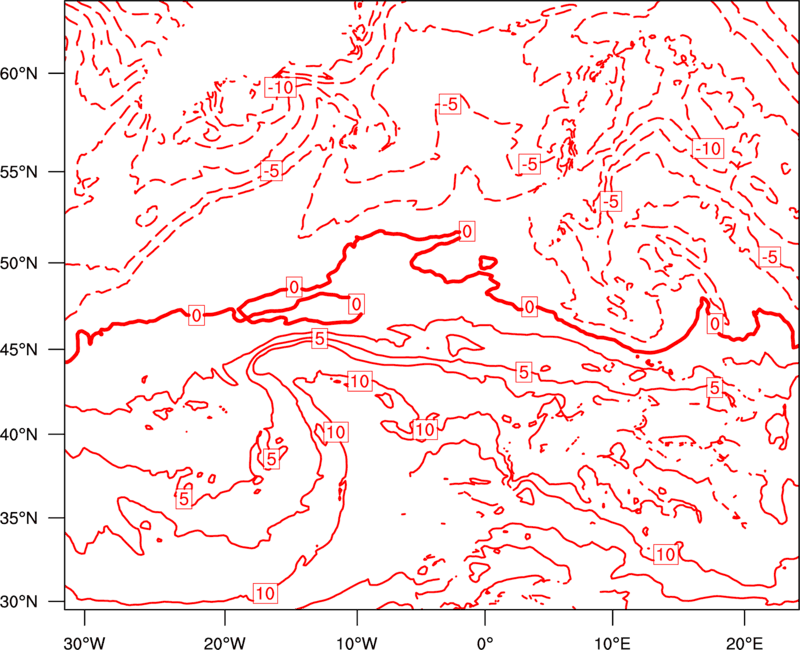This screenshot has height=650, width=800.
Task: Pick the 0 contour label near 18°E, 46°N
Action: point(715,323)
